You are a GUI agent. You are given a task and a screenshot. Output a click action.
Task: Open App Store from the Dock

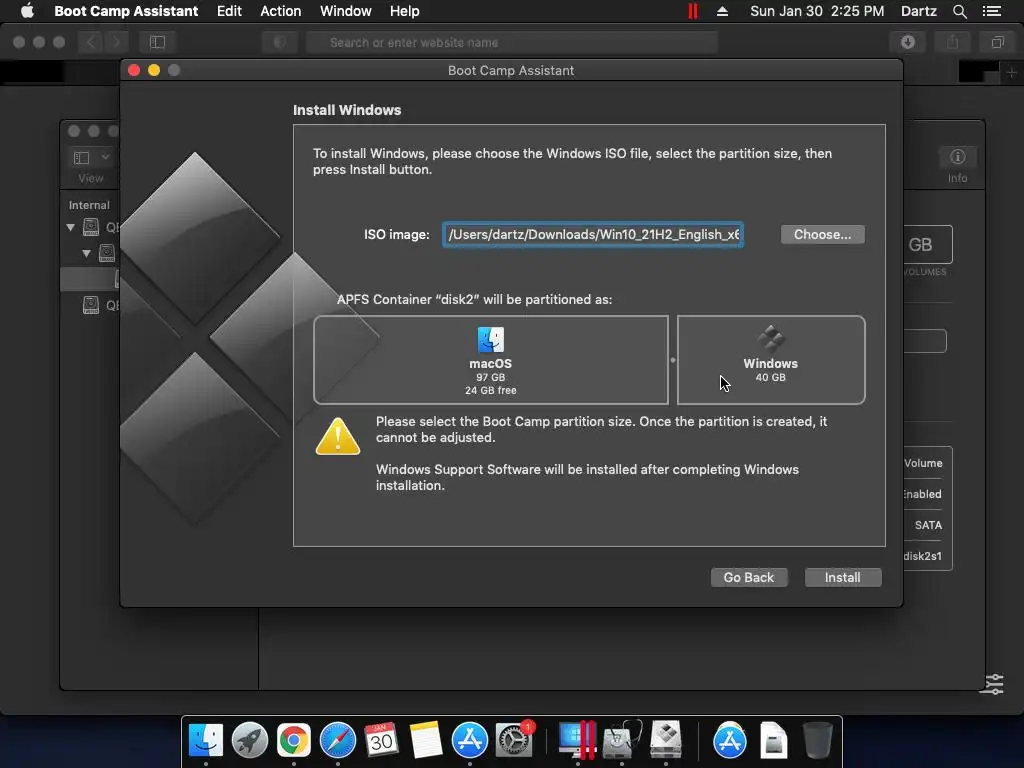[x=470, y=740]
